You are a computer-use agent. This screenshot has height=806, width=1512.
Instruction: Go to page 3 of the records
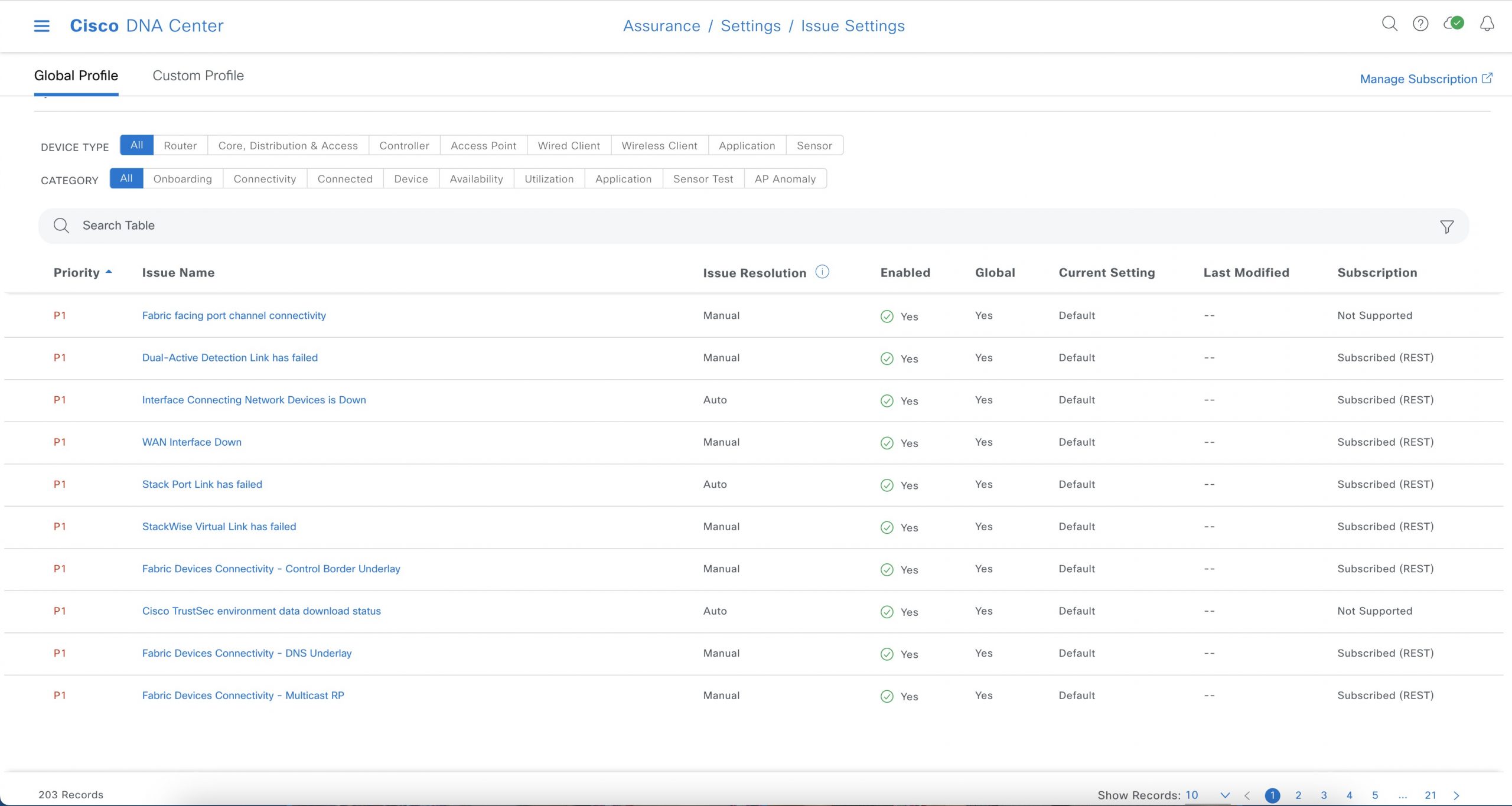(x=1324, y=795)
